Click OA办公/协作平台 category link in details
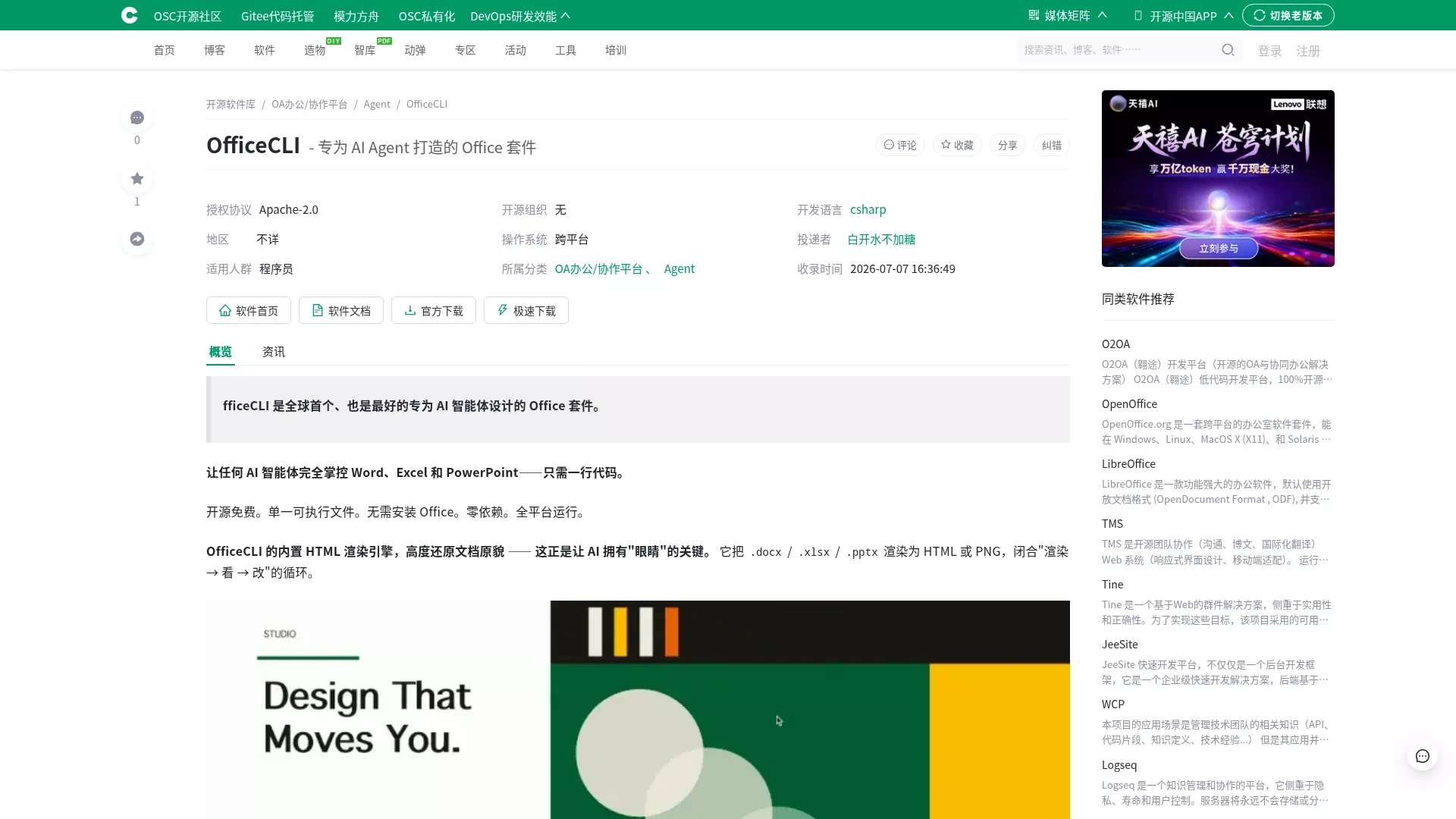This screenshot has height=819, width=1456. pyautogui.click(x=599, y=268)
